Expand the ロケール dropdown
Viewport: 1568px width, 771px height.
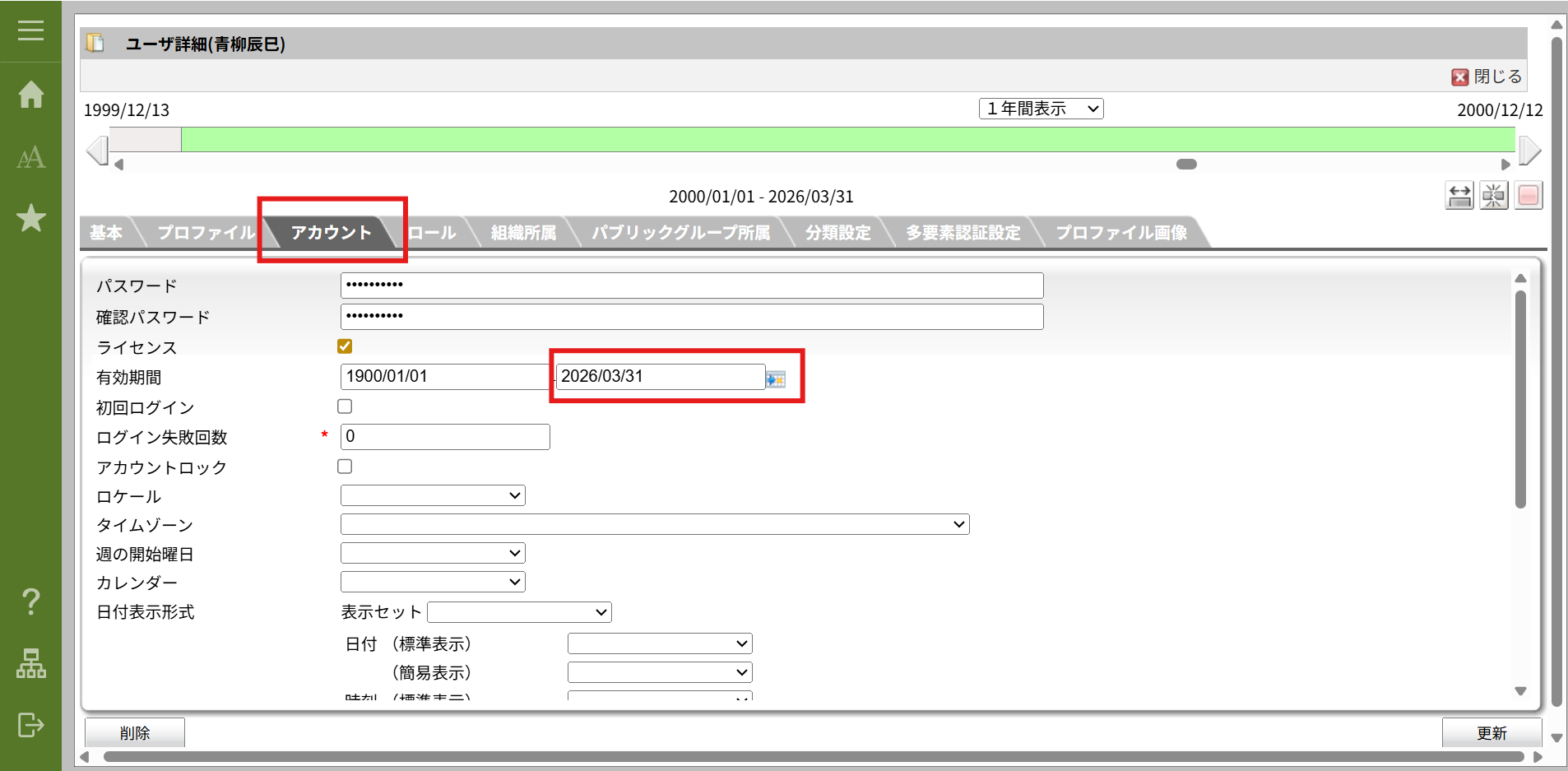pyautogui.click(x=433, y=495)
